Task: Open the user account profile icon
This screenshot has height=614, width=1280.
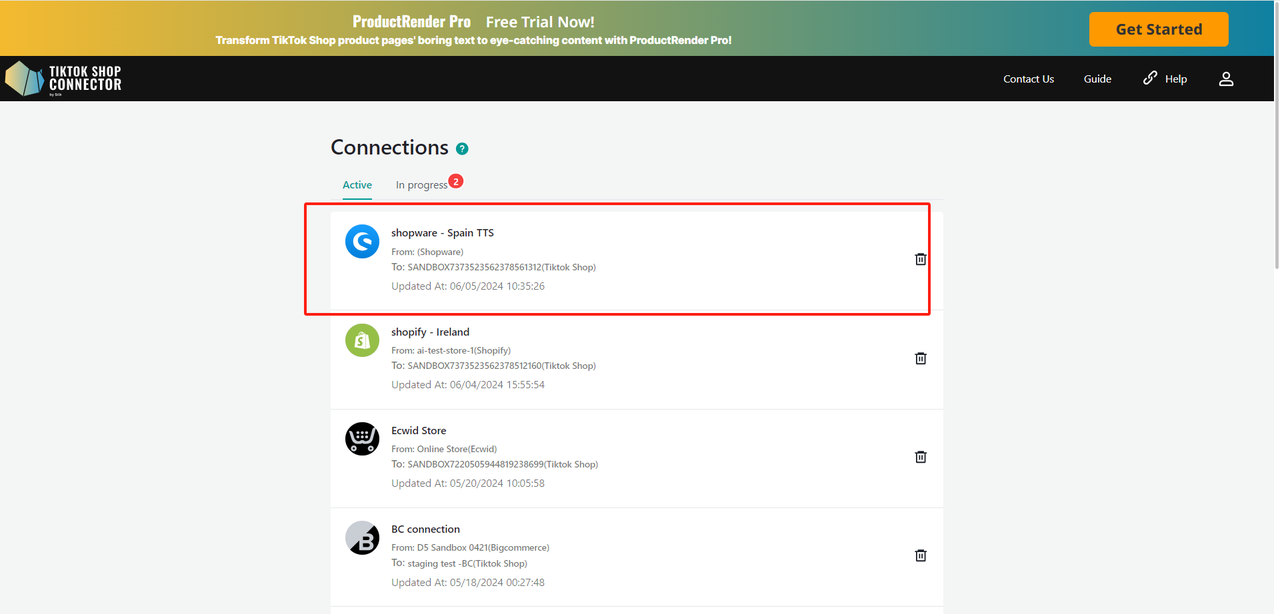Action: [x=1226, y=79]
